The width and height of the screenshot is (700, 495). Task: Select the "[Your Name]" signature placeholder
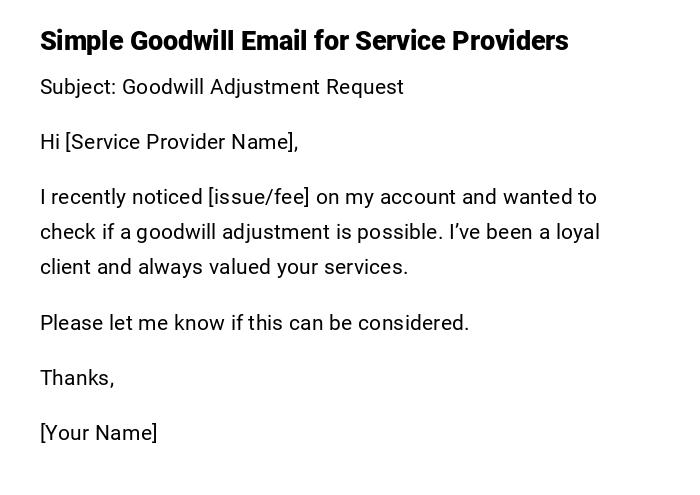click(x=99, y=433)
